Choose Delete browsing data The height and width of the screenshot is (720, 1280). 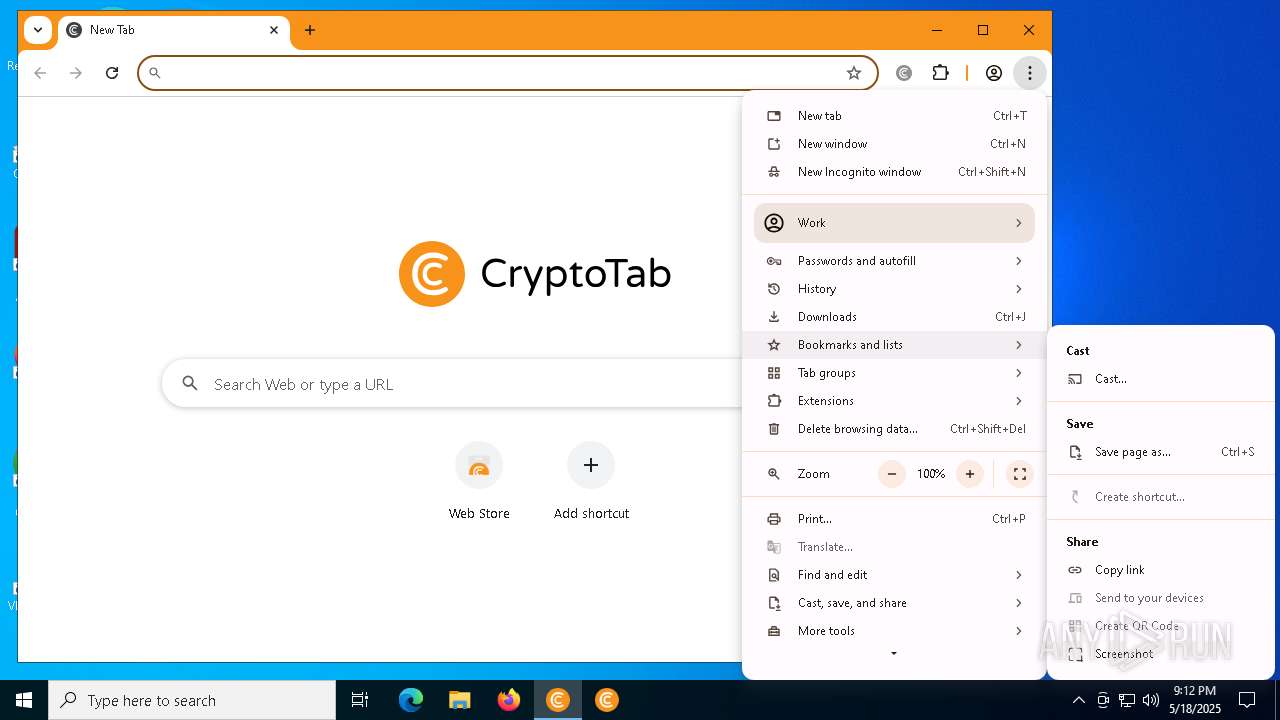point(894,429)
